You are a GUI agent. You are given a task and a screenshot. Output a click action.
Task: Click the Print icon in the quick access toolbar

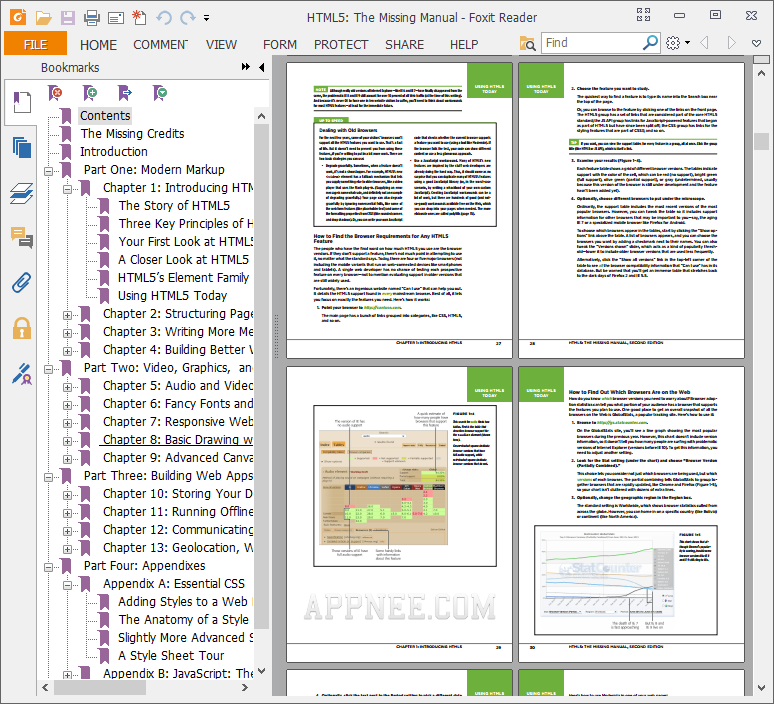coord(92,18)
